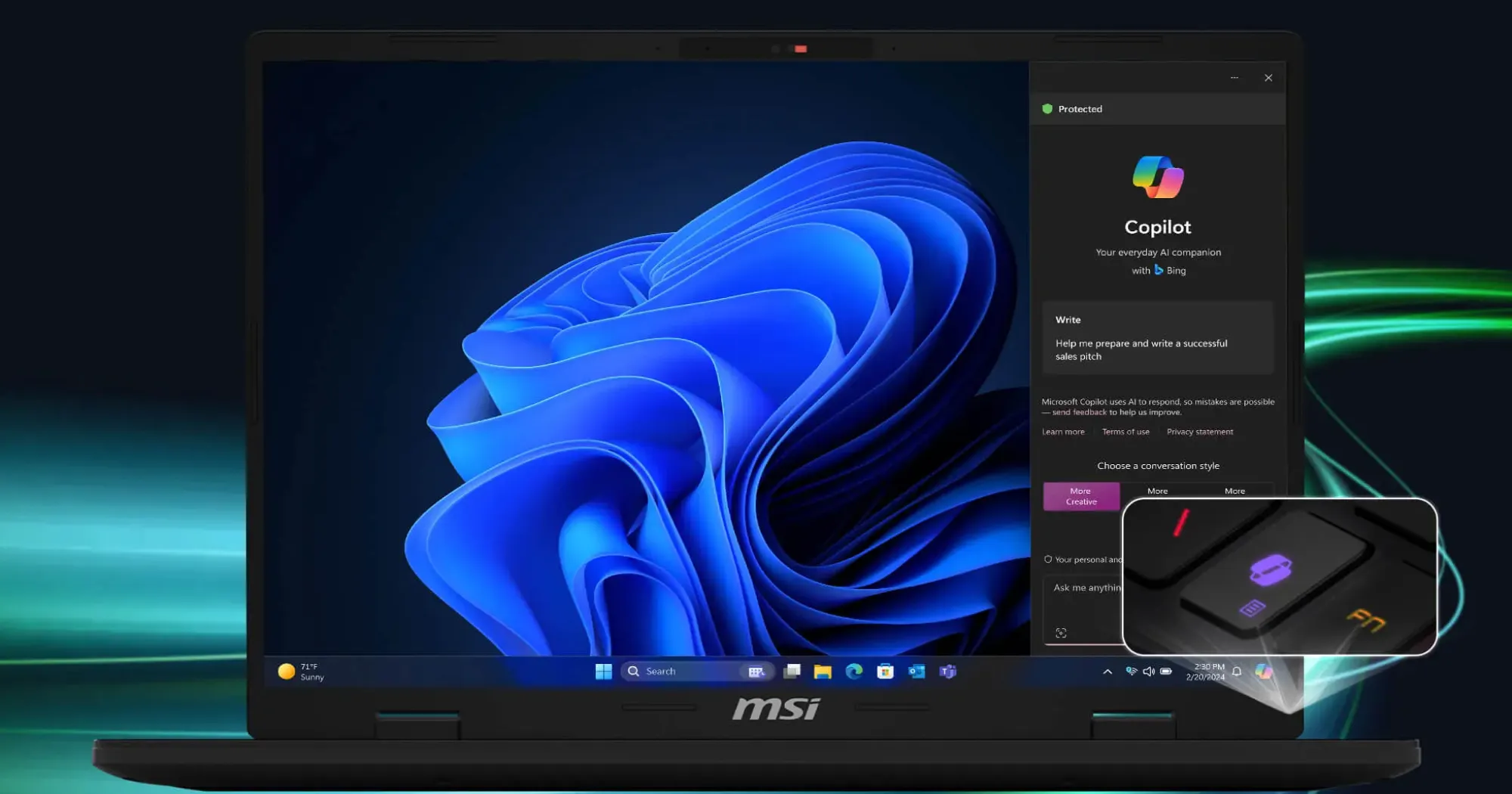This screenshot has height=794, width=1512.
Task: Open the weather widget showing 71°F Sunny
Action: click(x=299, y=671)
